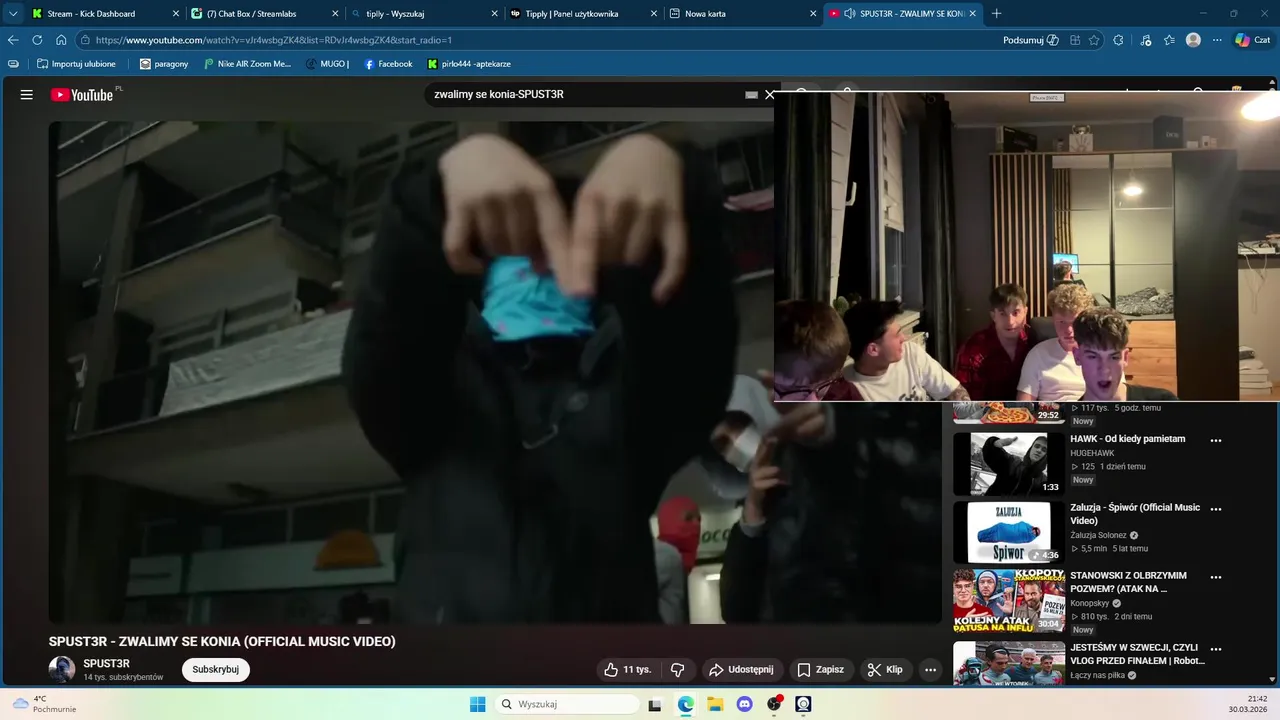The width and height of the screenshot is (1280, 720).
Task: Click Podsumuj in the address bar
Action: 1030,40
